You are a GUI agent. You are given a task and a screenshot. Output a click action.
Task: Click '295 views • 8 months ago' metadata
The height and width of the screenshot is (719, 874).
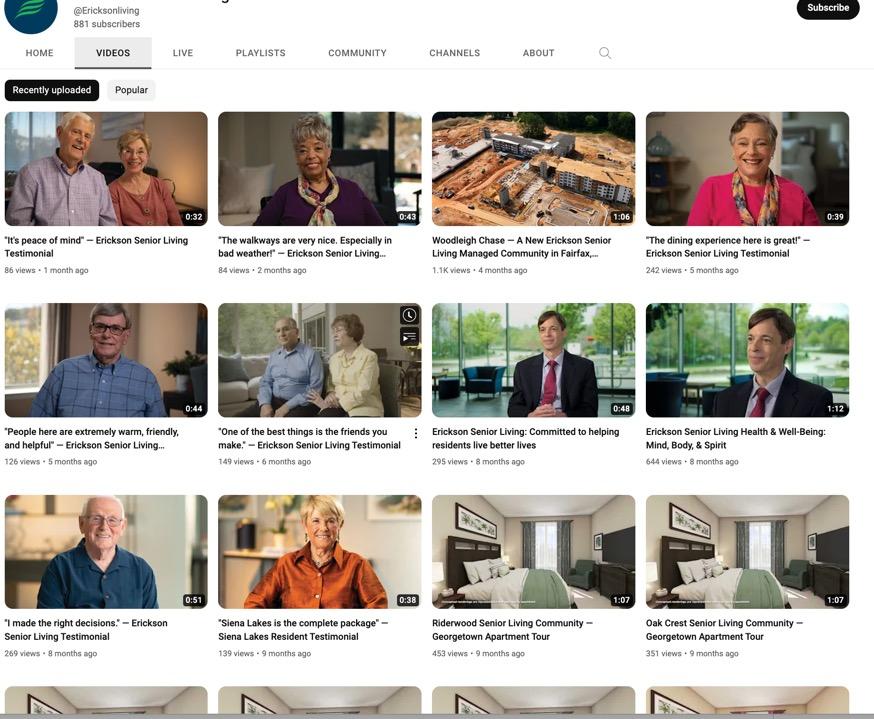(x=478, y=461)
